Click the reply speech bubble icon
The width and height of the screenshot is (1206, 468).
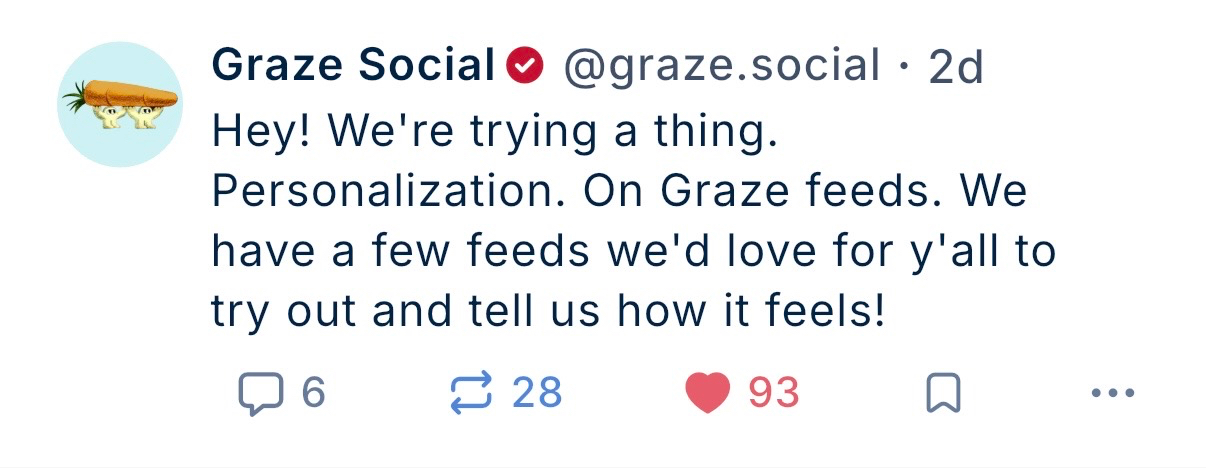click(261, 394)
